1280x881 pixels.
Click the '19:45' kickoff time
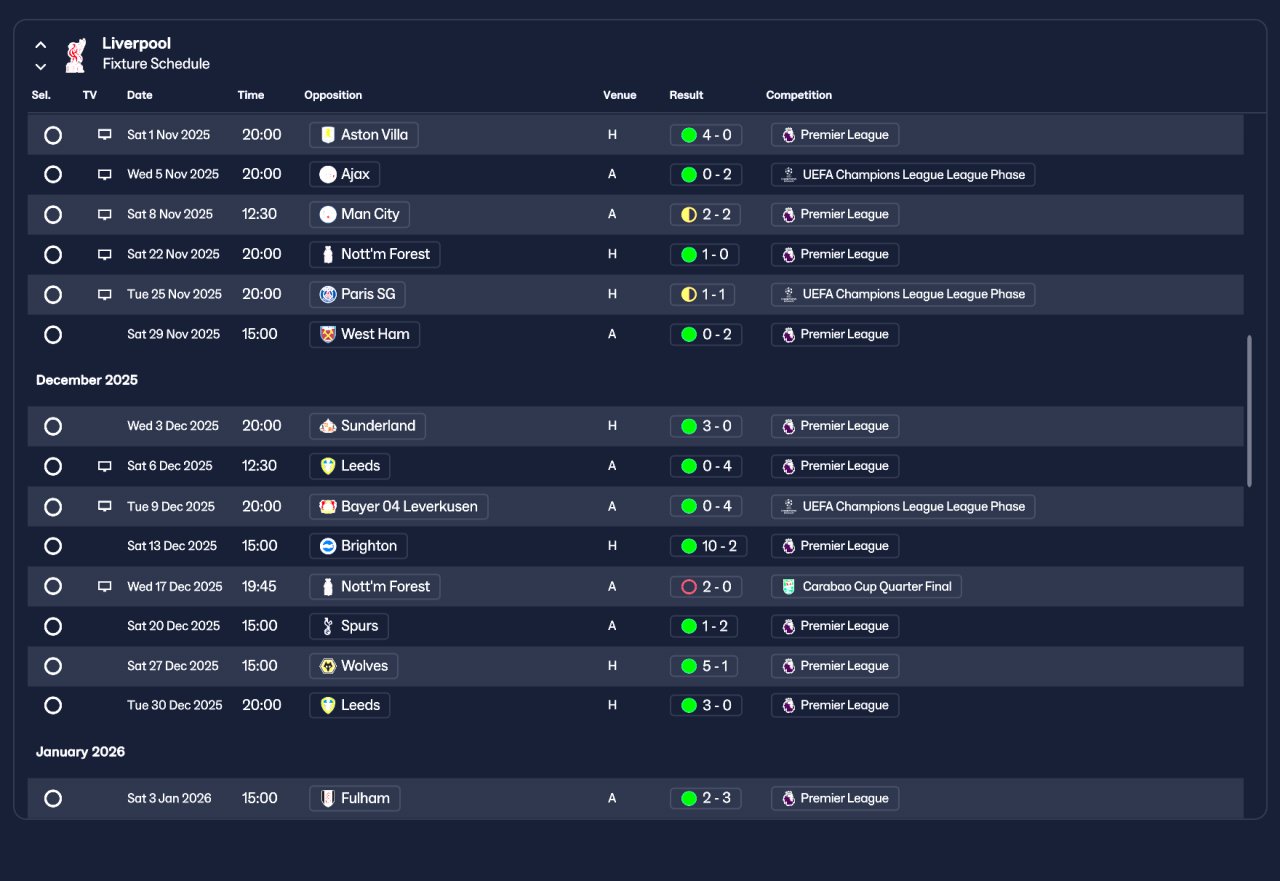pos(260,586)
